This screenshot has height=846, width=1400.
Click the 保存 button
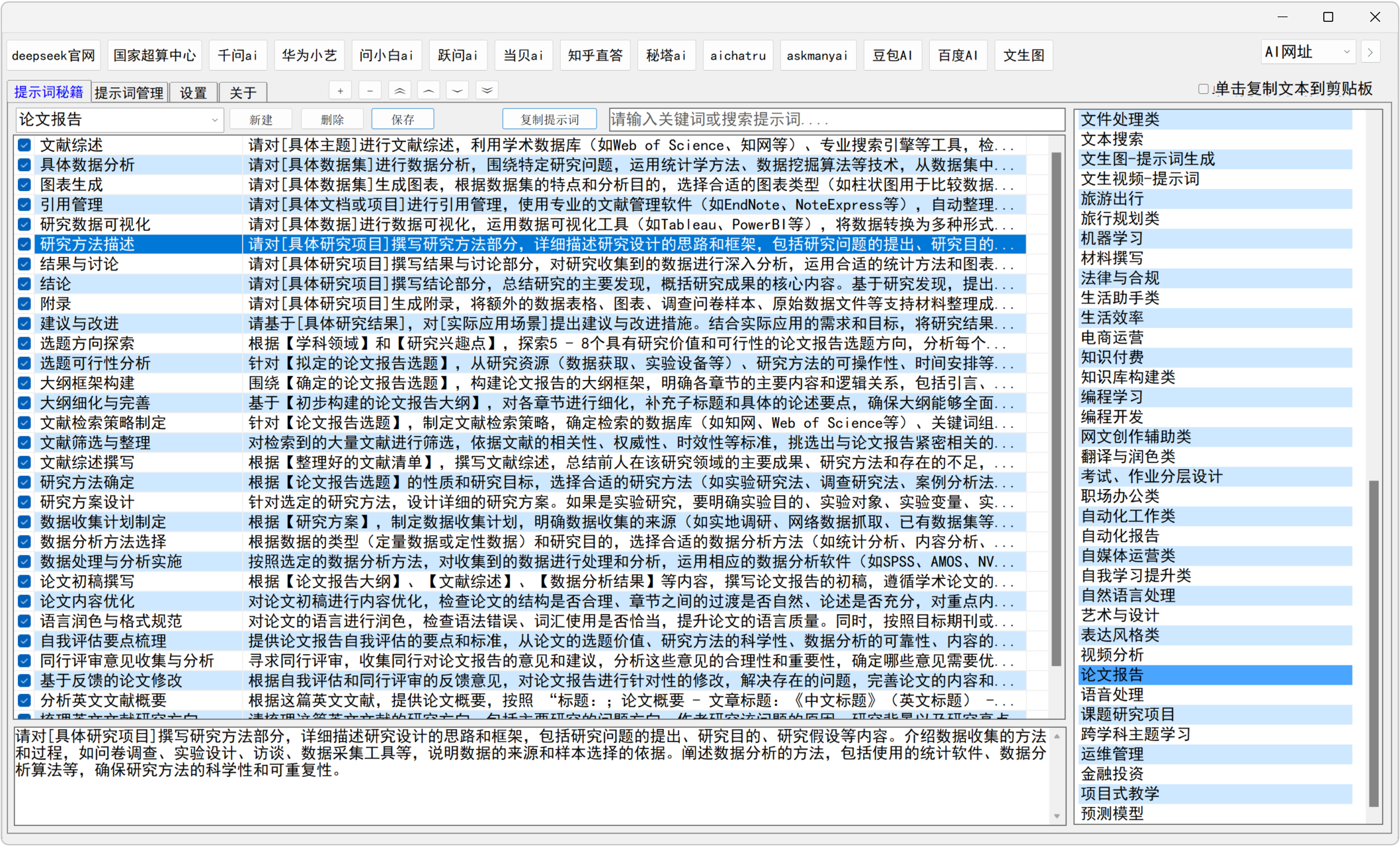403,120
